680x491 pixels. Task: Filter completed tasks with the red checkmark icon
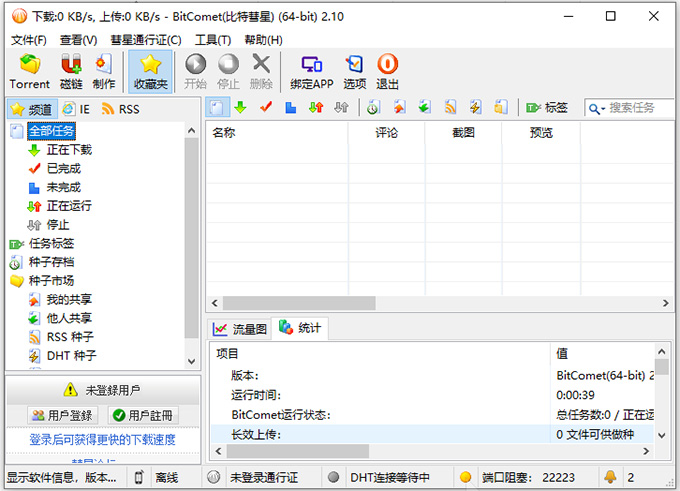pyautogui.click(x=266, y=107)
